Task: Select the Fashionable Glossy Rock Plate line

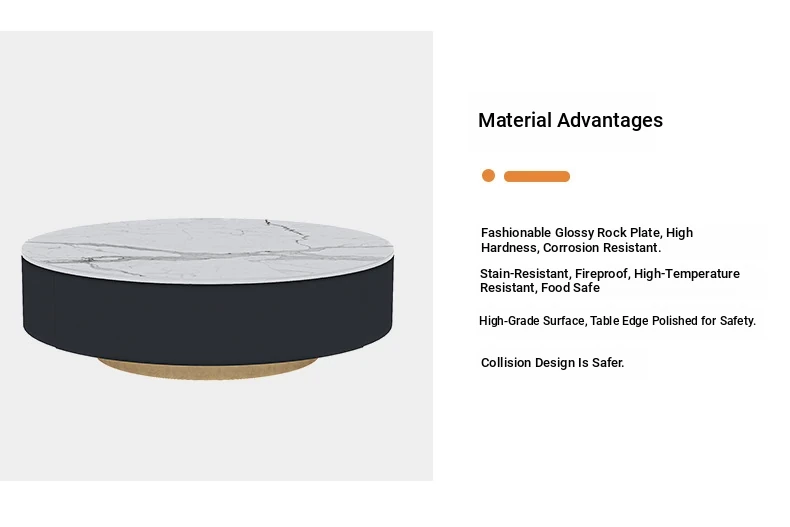Action: [x=586, y=233]
